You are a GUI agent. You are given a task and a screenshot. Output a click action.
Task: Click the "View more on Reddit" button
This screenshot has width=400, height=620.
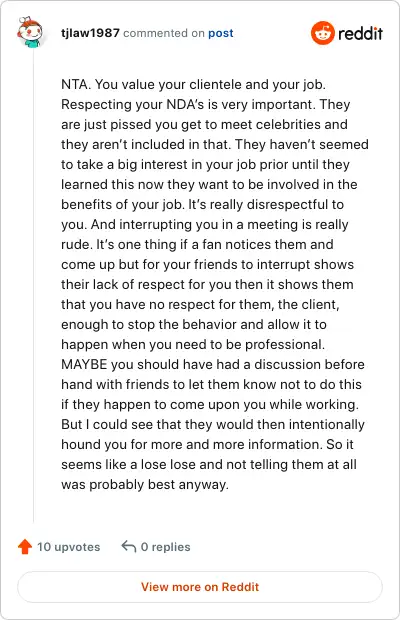[x=200, y=587]
